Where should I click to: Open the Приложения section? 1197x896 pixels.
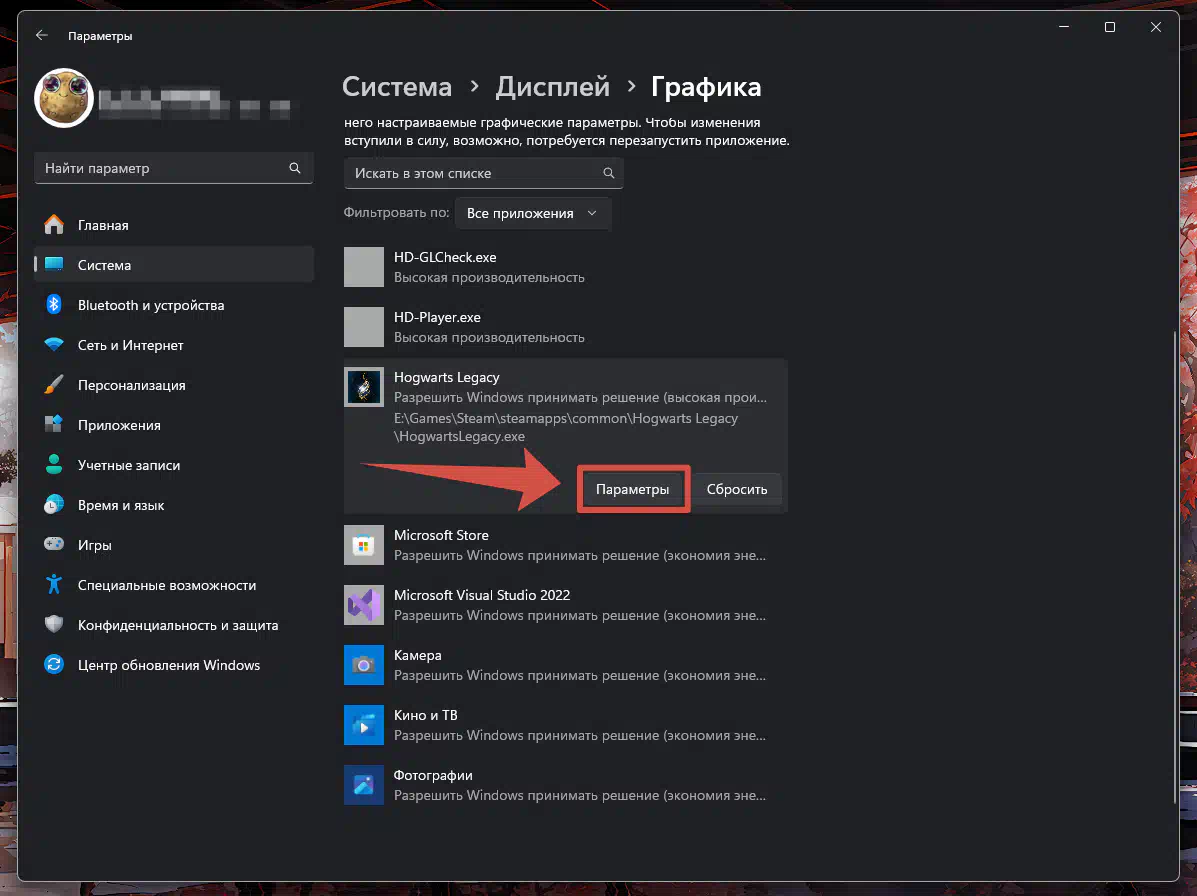coord(174,424)
